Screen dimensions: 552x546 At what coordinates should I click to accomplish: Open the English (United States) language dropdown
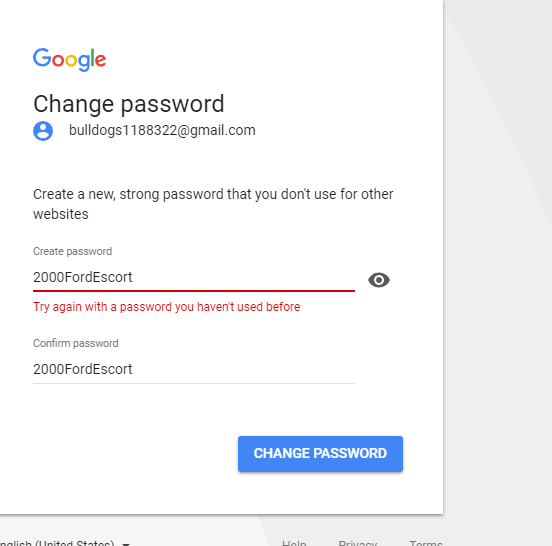[65, 542]
